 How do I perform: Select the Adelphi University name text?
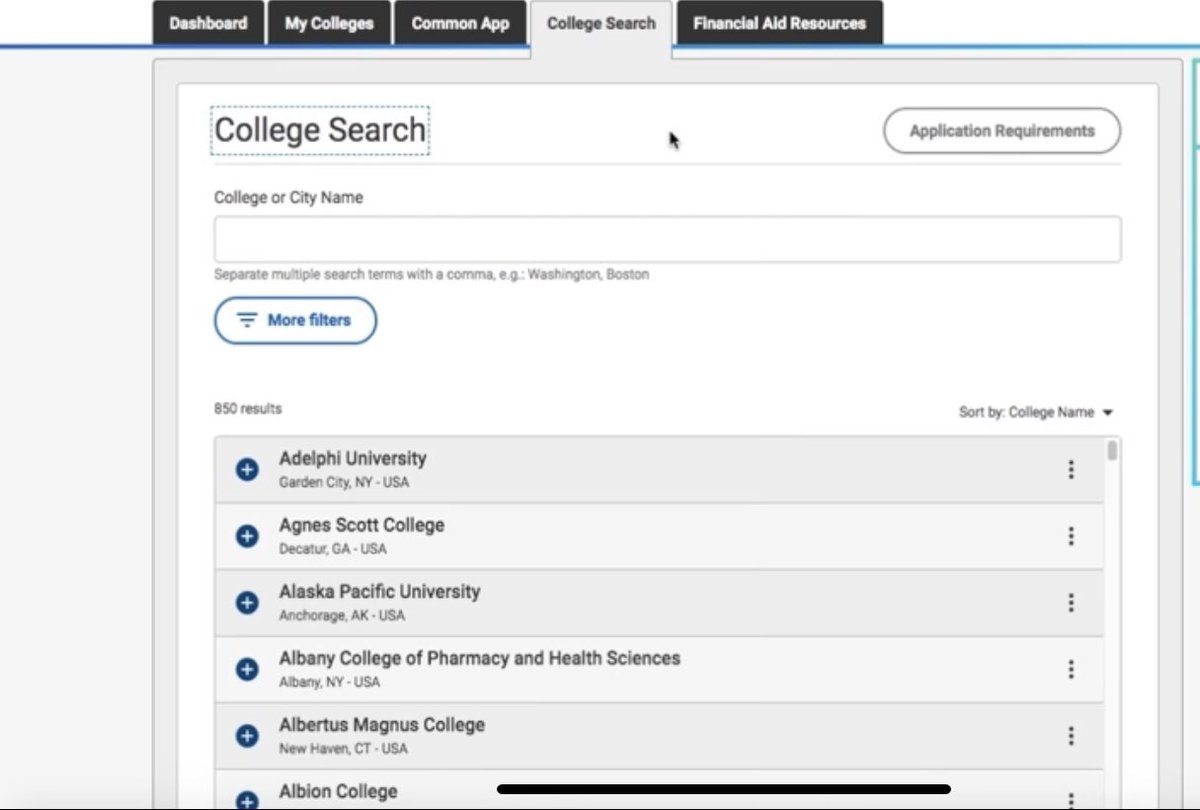click(x=353, y=459)
